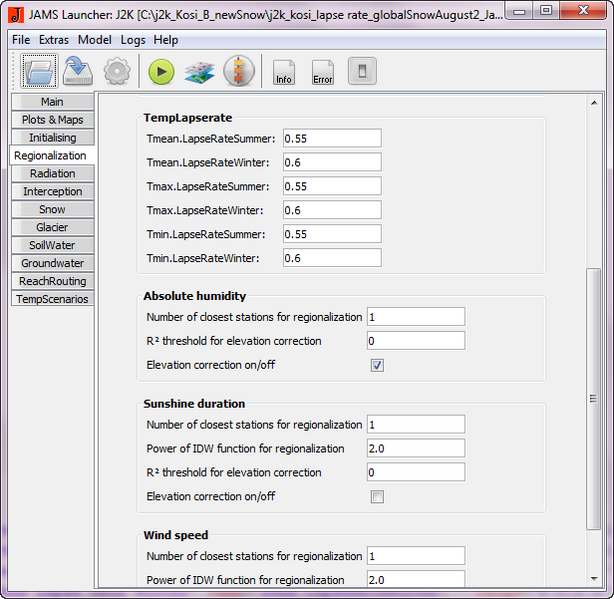Click the save model drive icon
614x599 pixels.
click(78, 71)
